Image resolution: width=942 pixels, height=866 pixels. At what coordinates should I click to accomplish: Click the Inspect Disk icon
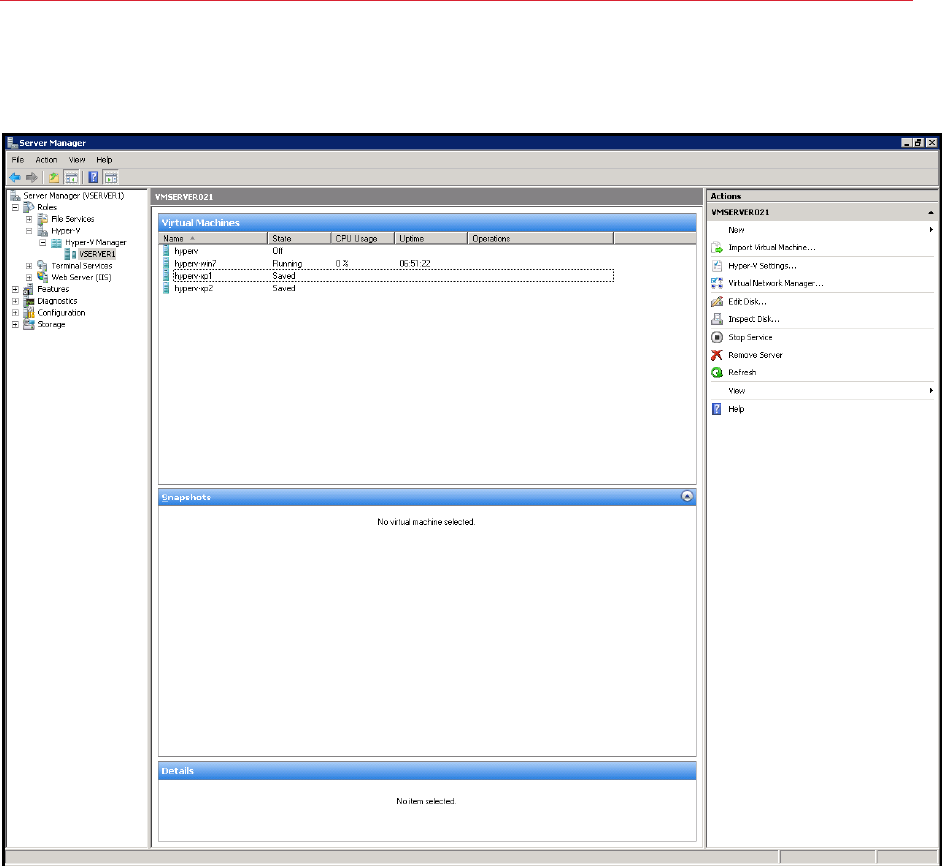[x=717, y=319]
